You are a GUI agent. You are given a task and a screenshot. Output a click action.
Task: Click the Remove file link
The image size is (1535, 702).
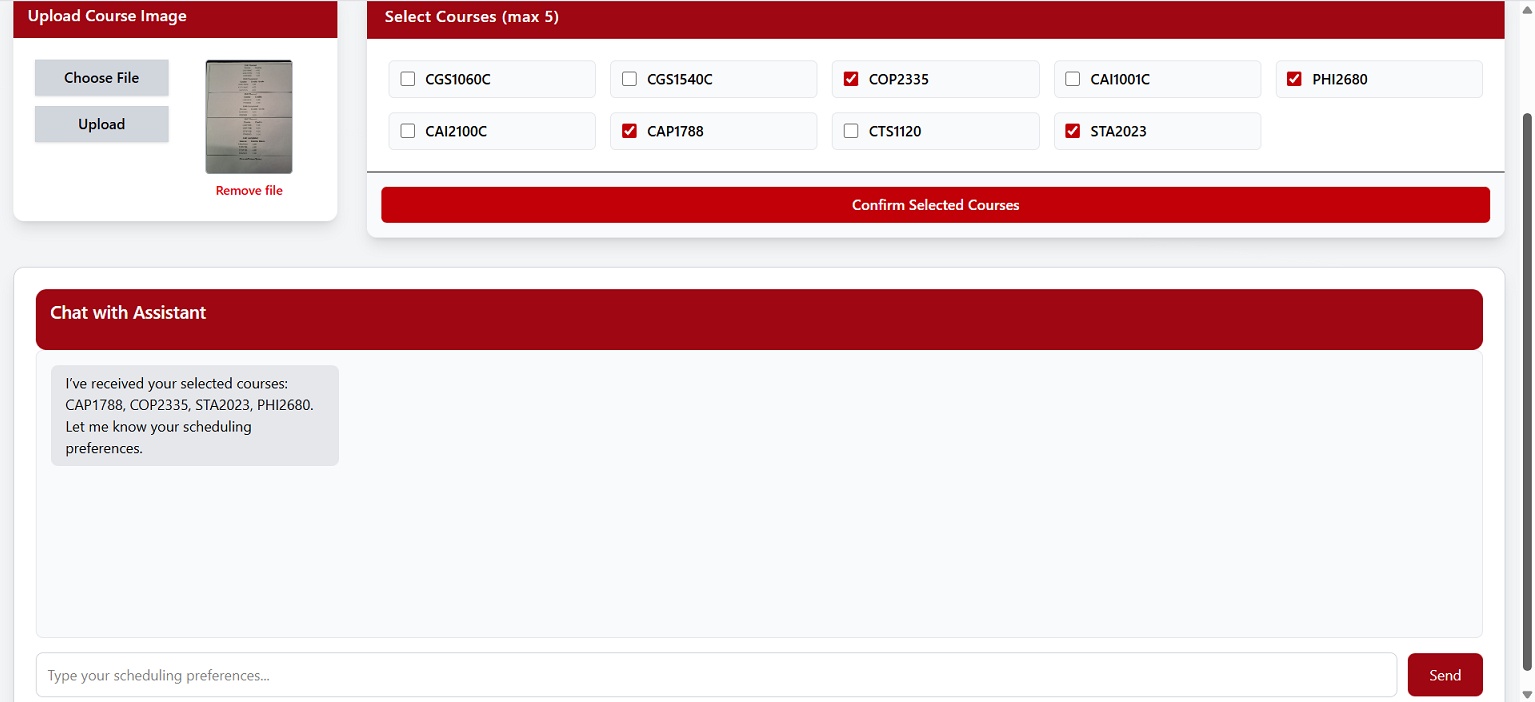tap(249, 191)
